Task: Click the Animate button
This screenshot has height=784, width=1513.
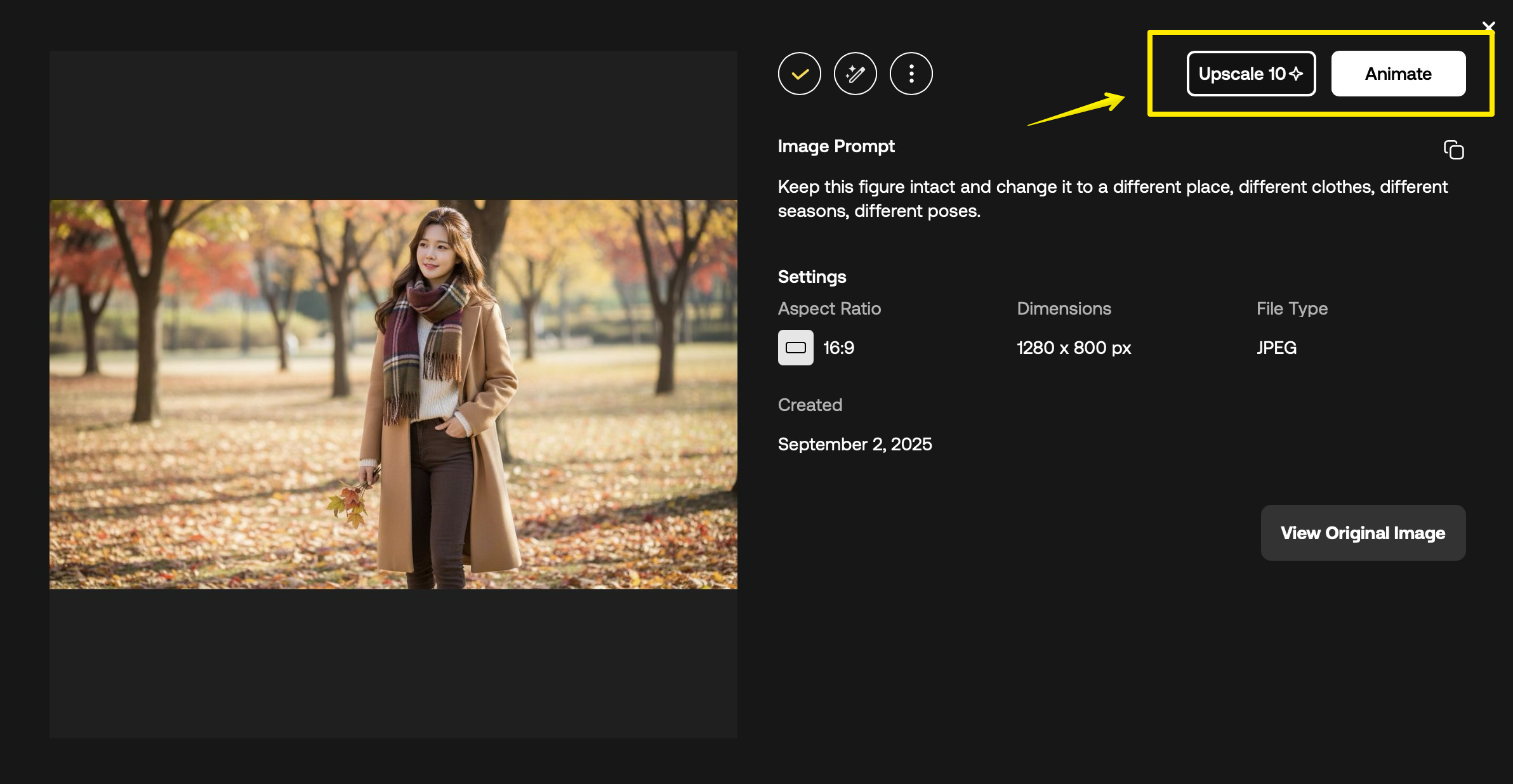Action: click(x=1397, y=74)
